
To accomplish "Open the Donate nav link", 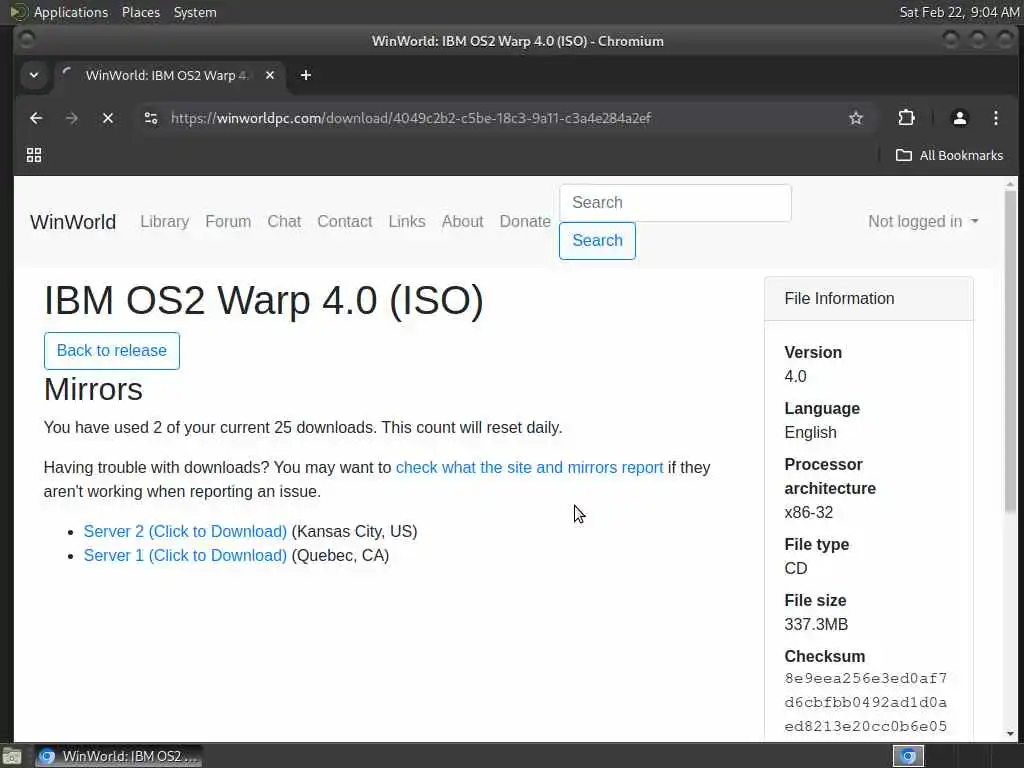I will click(525, 221).
